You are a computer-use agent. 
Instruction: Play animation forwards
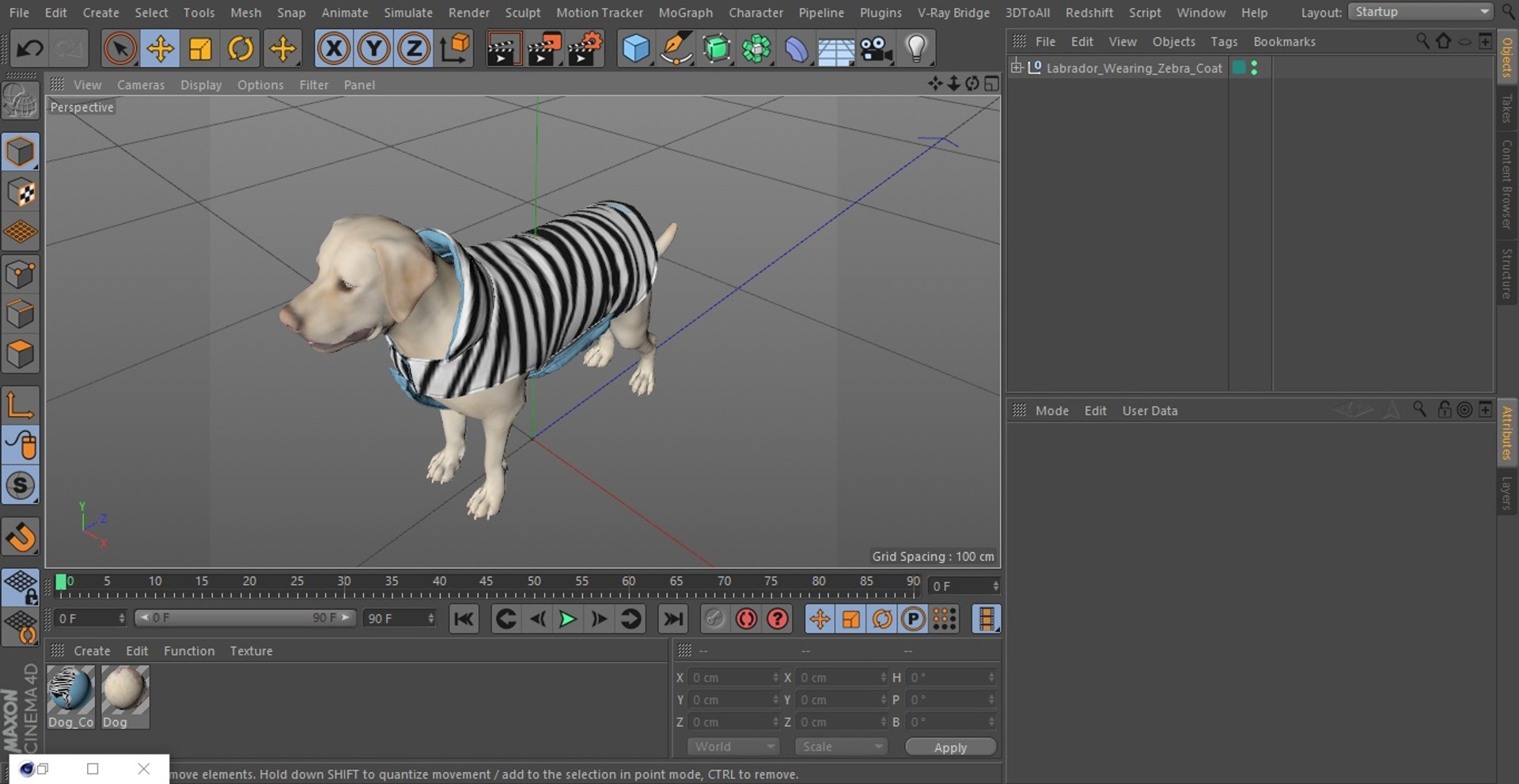point(567,619)
